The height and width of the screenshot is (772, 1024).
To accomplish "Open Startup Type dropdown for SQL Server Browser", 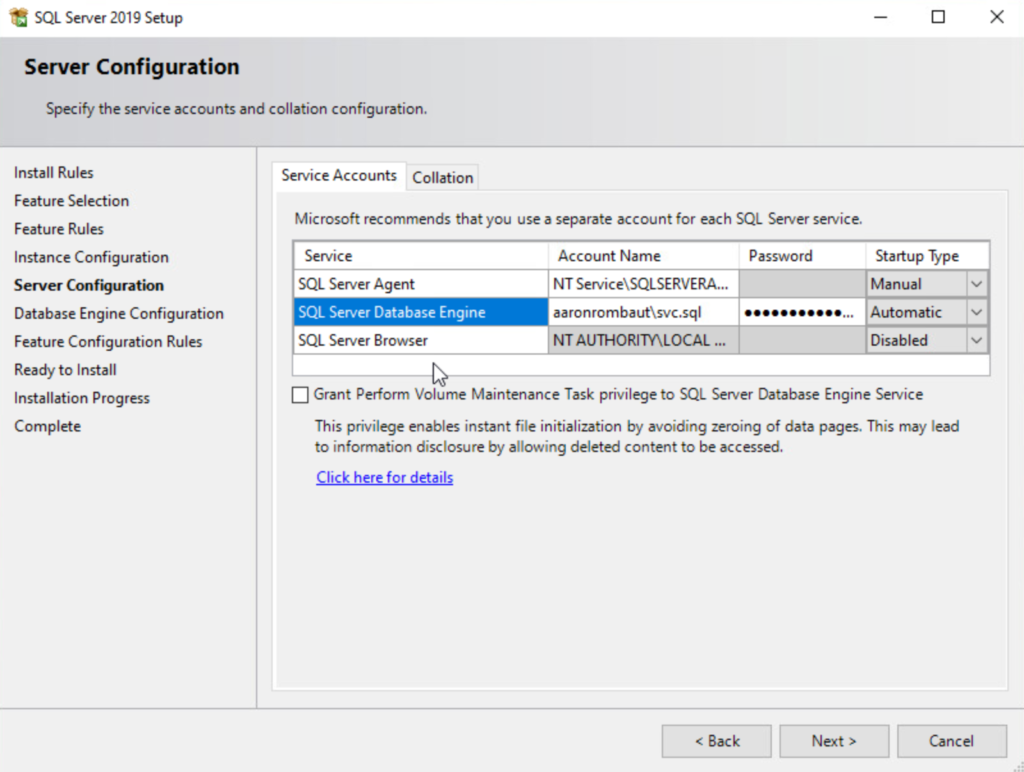I will coord(976,340).
